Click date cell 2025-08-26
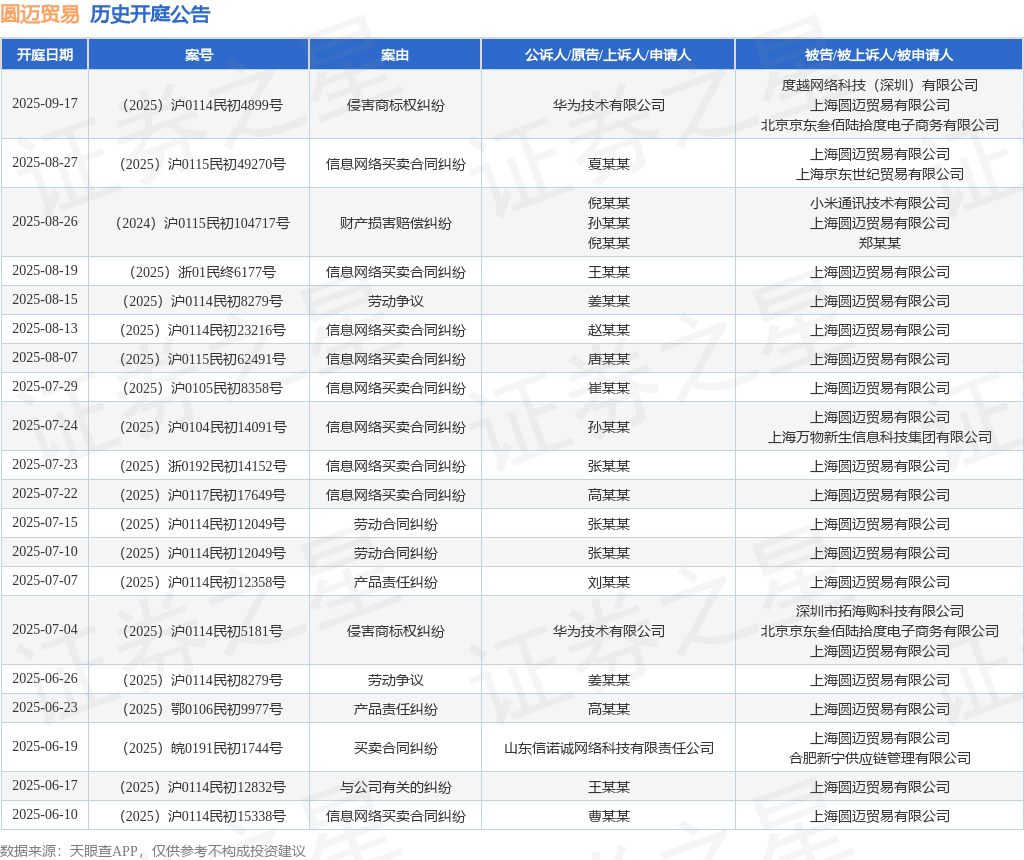The width and height of the screenshot is (1024, 860). coord(45,222)
